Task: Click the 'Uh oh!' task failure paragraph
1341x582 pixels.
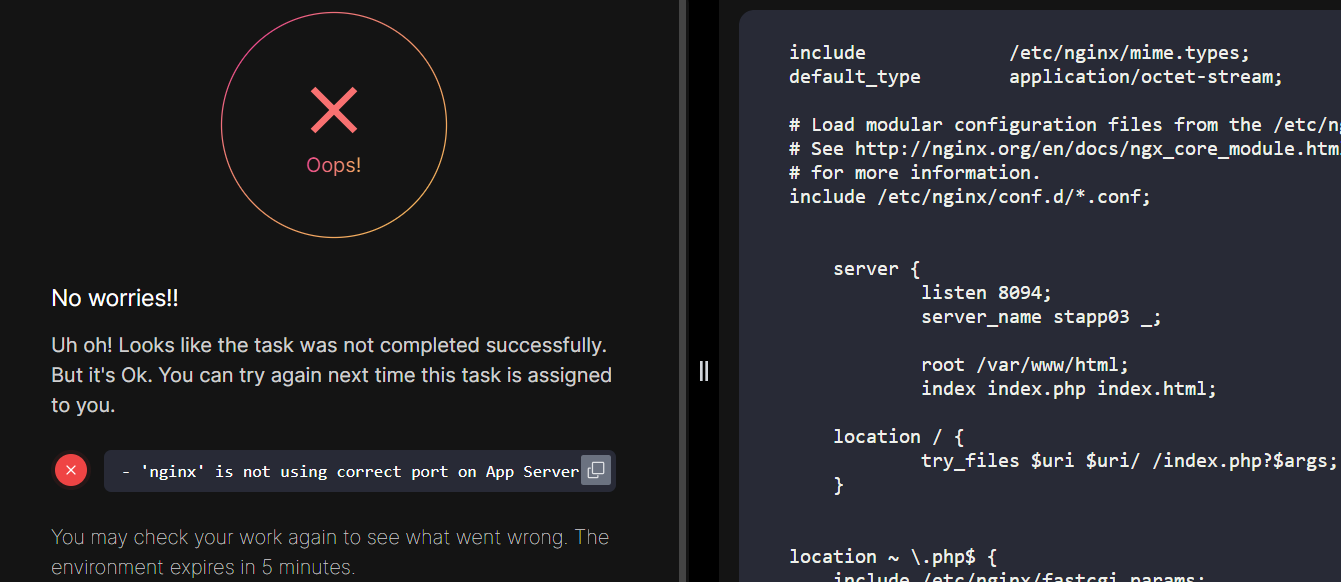Action: [331, 375]
